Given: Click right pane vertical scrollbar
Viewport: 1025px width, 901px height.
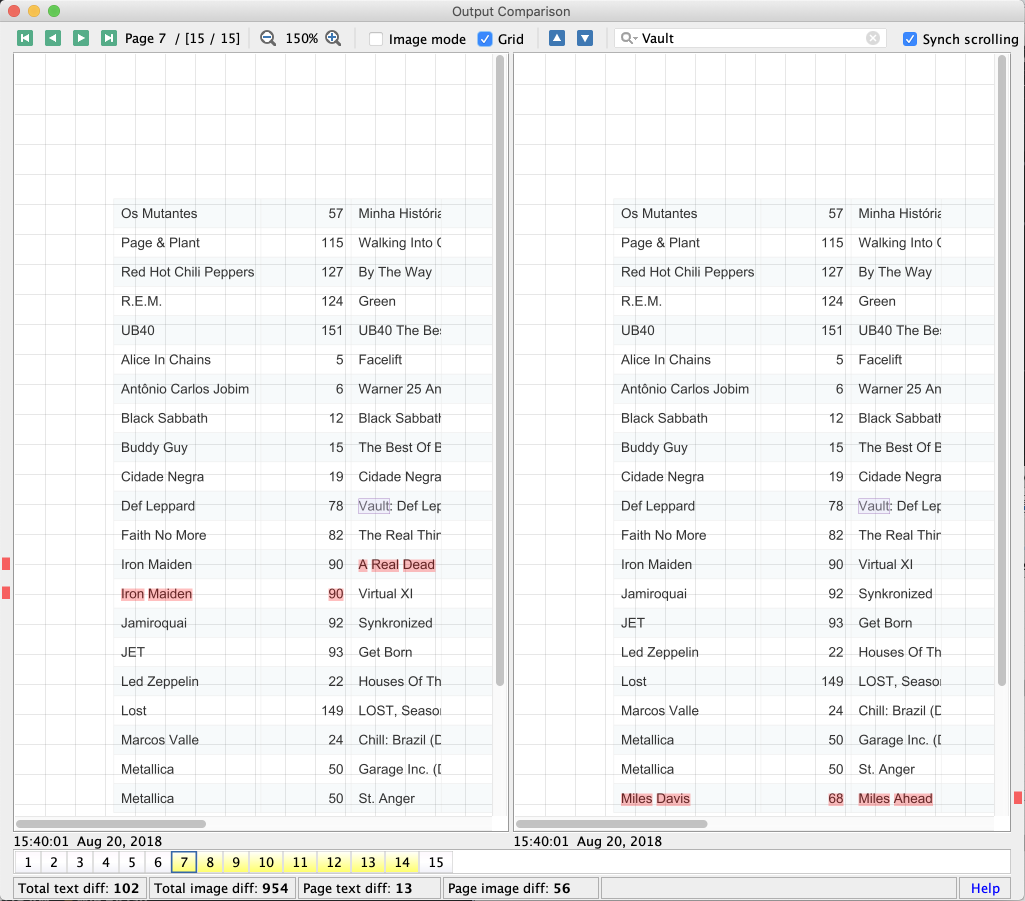Looking at the screenshot, I should pyautogui.click(x=1001, y=370).
